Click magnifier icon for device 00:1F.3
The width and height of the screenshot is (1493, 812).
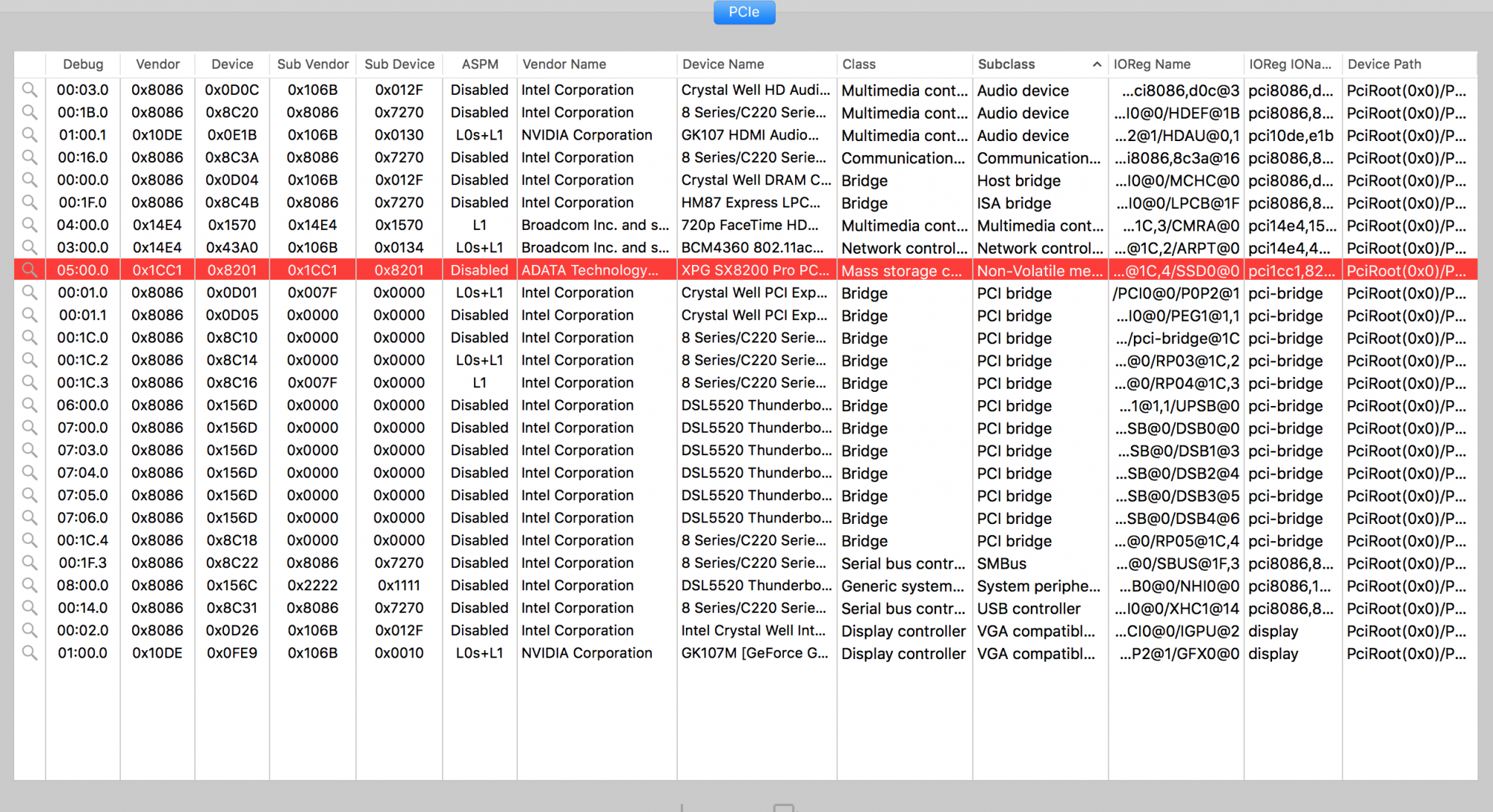click(29, 563)
